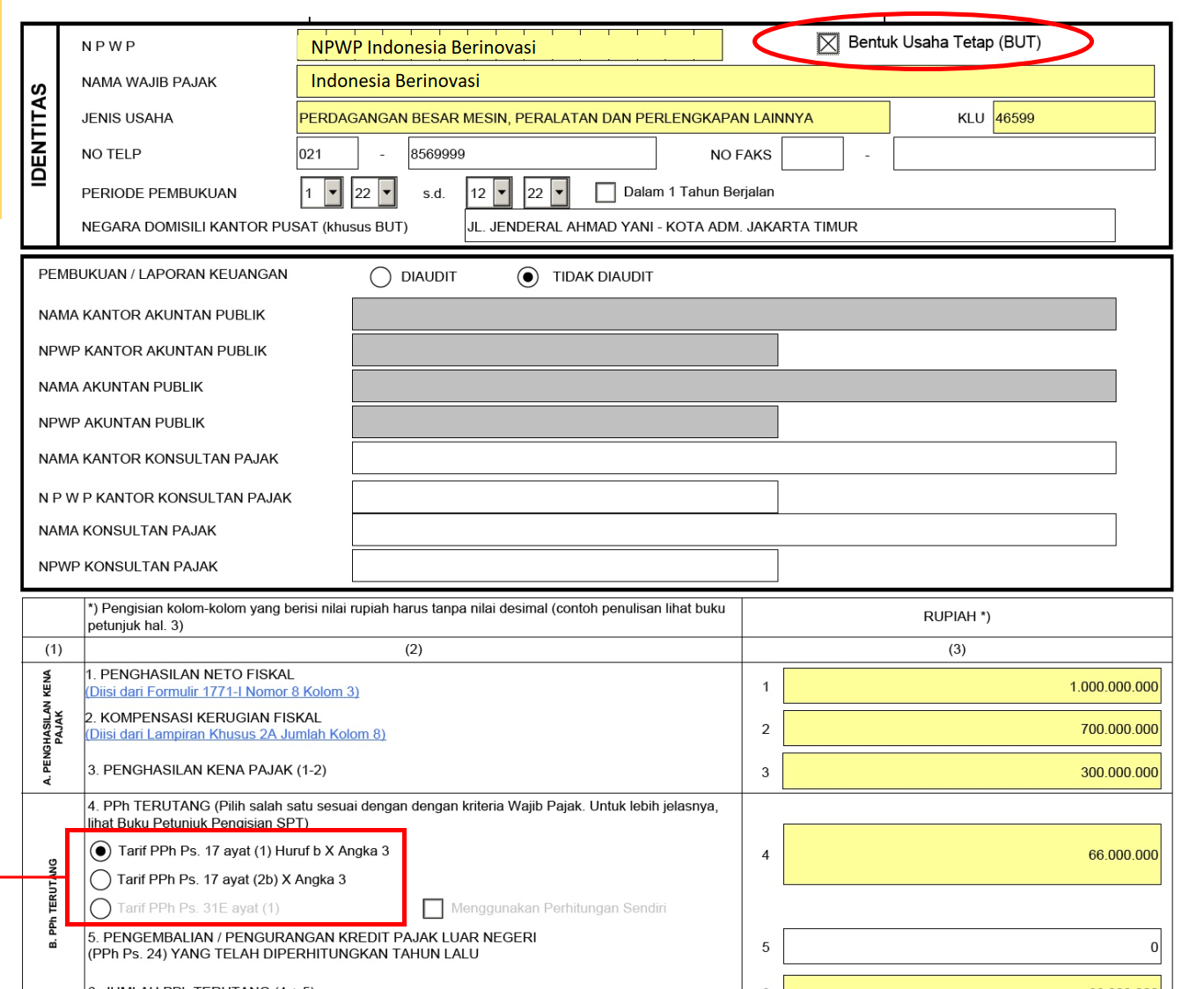This screenshot has height=989, width=1204.
Task: Open link Diisi dari Lampiran Khusus 2A
Action: tap(236, 734)
